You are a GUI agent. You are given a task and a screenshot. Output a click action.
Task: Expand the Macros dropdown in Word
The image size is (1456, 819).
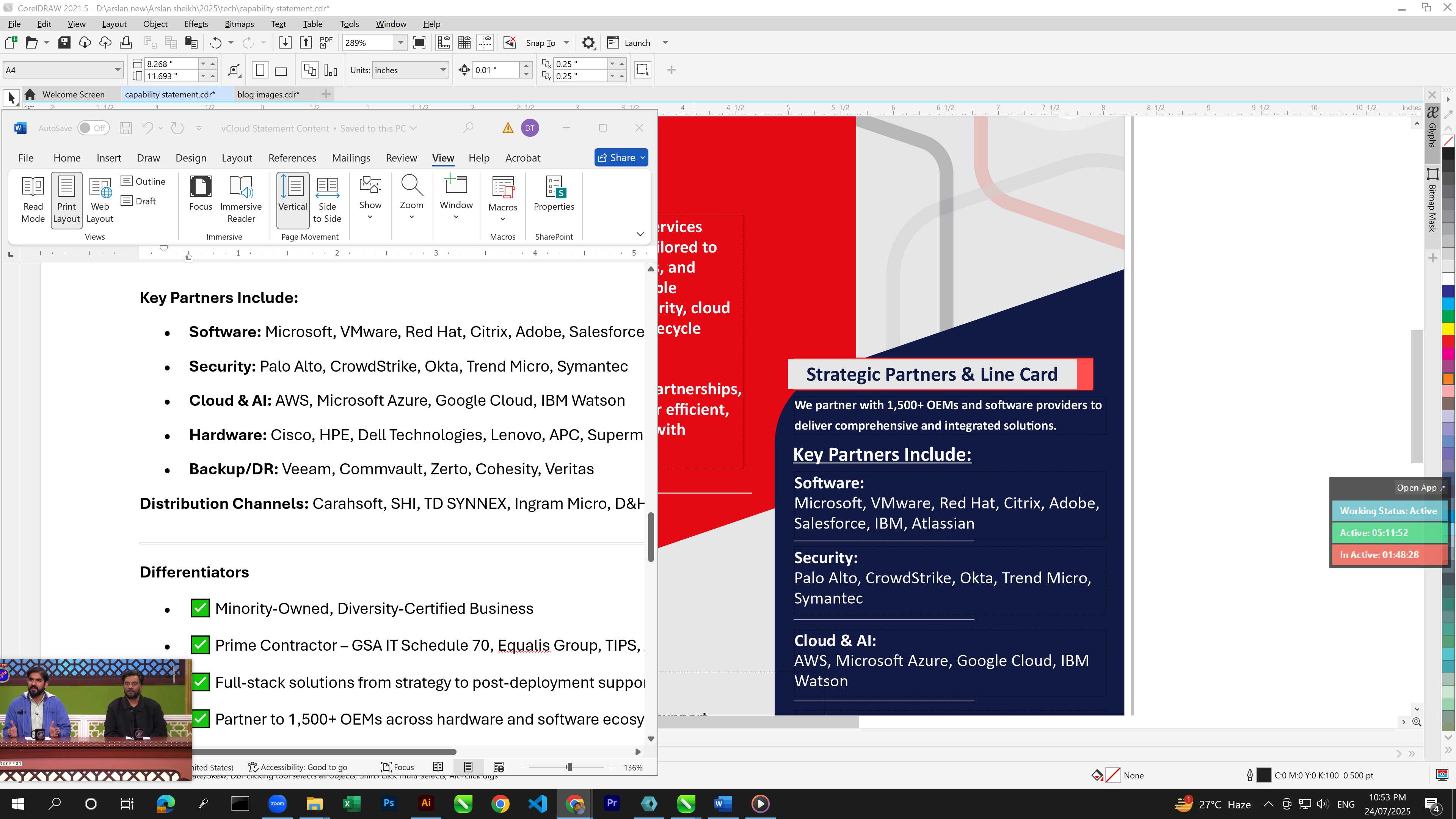pyautogui.click(x=502, y=219)
